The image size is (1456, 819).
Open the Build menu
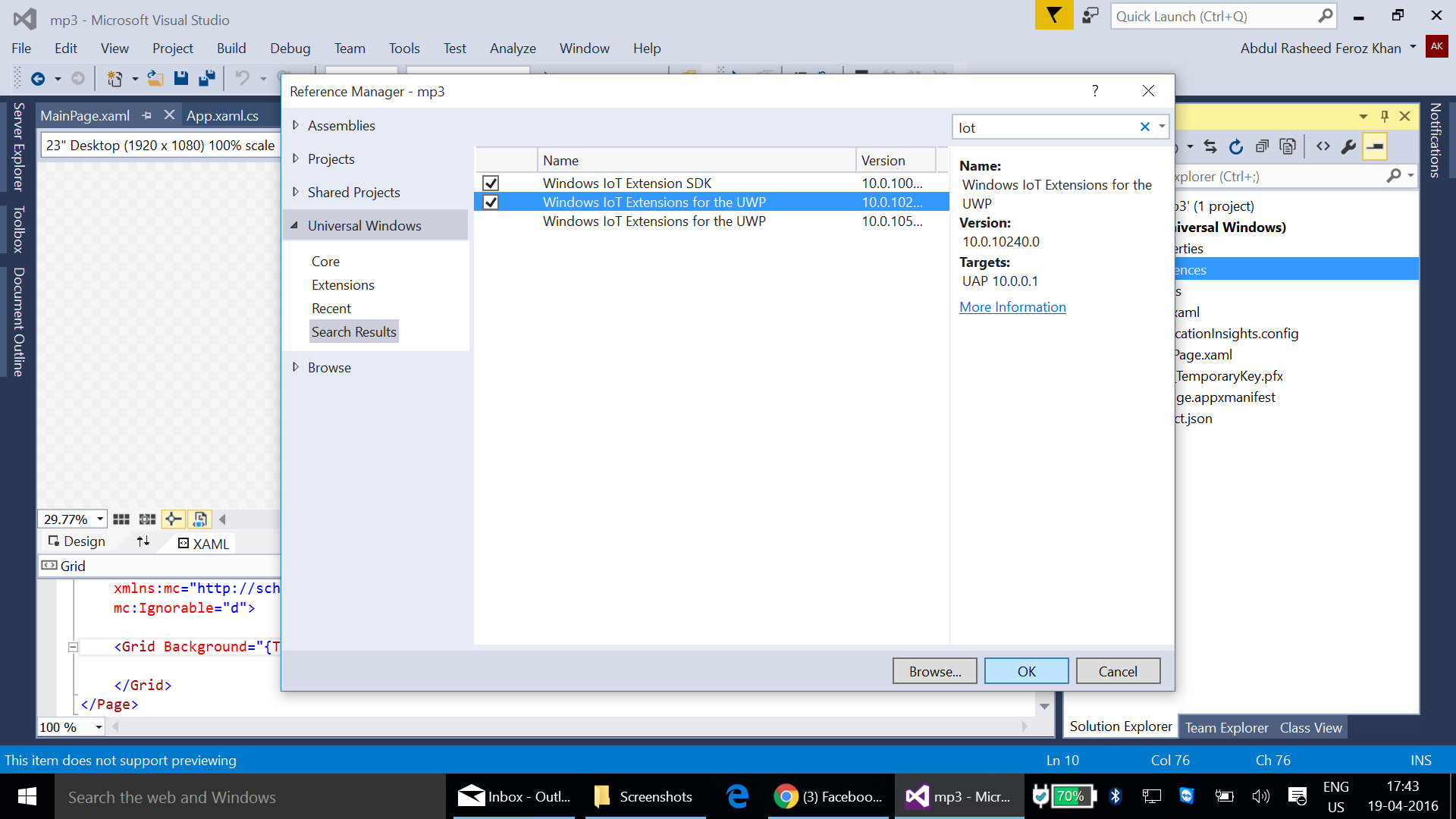231,48
